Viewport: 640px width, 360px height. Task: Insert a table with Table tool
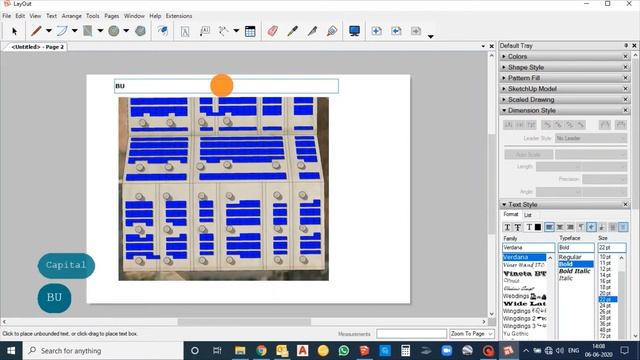click(x=250, y=31)
